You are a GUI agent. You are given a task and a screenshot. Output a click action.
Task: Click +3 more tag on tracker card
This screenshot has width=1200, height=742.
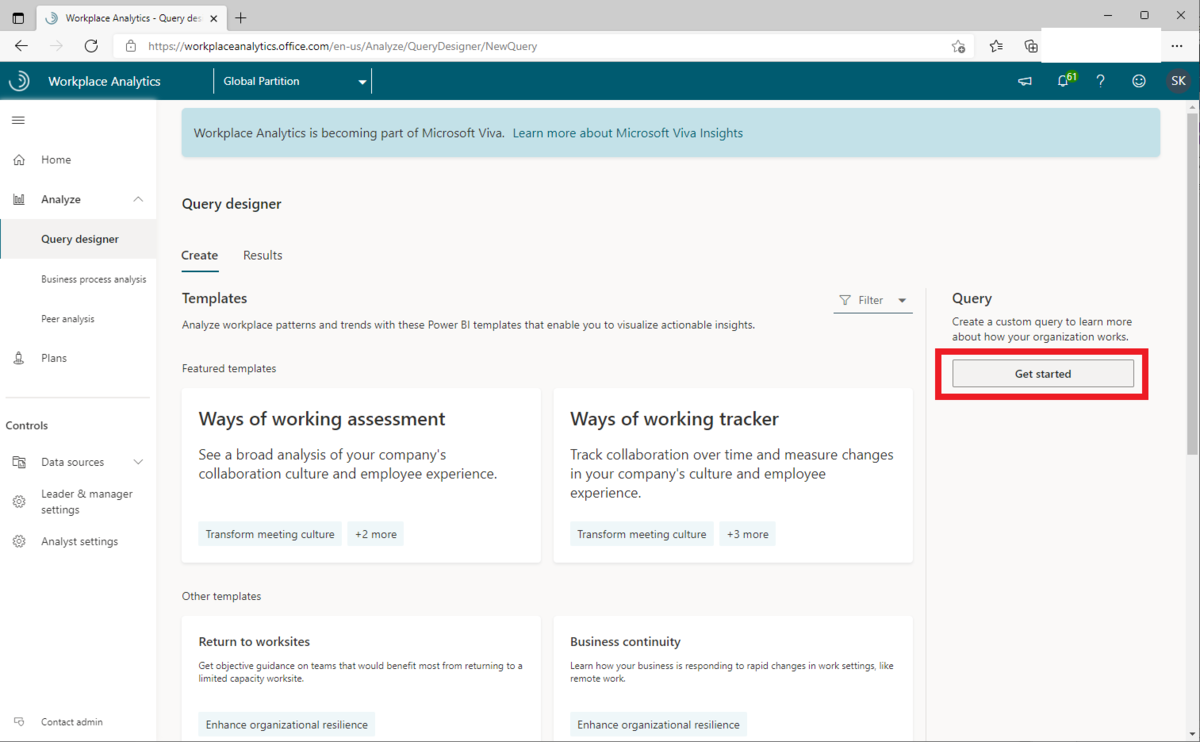pyautogui.click(x=748, y=534)
